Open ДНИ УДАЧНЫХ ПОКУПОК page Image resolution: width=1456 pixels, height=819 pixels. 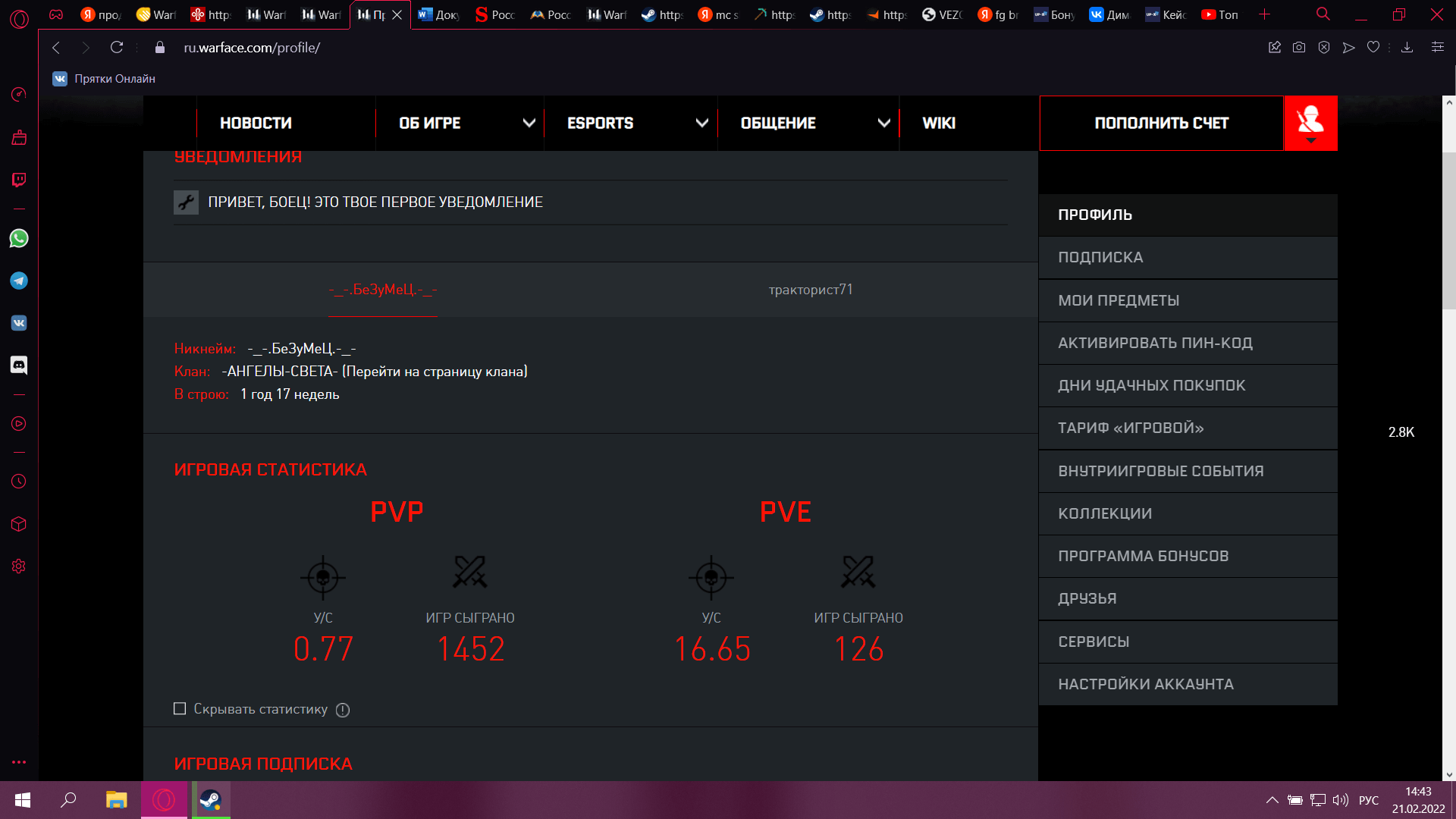(x=1188, y=386)
